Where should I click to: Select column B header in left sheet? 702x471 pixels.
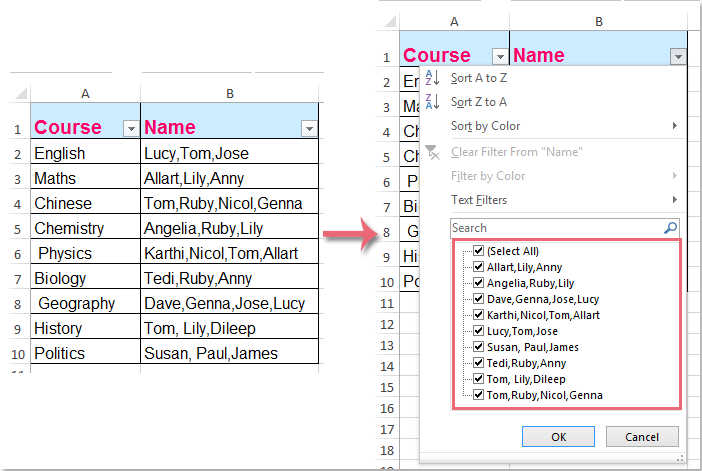[x=230, y=94]
